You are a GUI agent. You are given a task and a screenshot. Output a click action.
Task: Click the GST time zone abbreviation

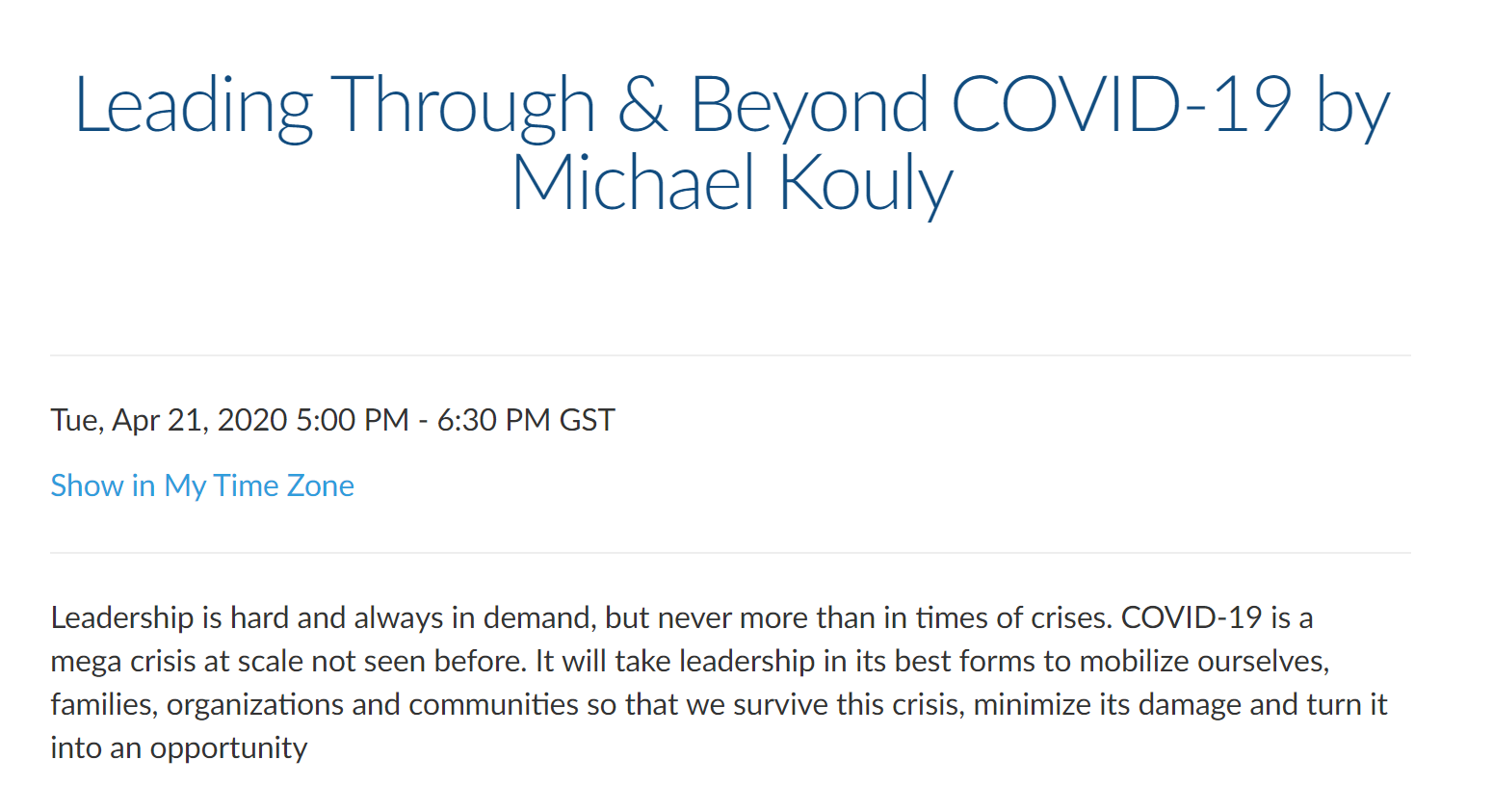(x=587, y=420)
